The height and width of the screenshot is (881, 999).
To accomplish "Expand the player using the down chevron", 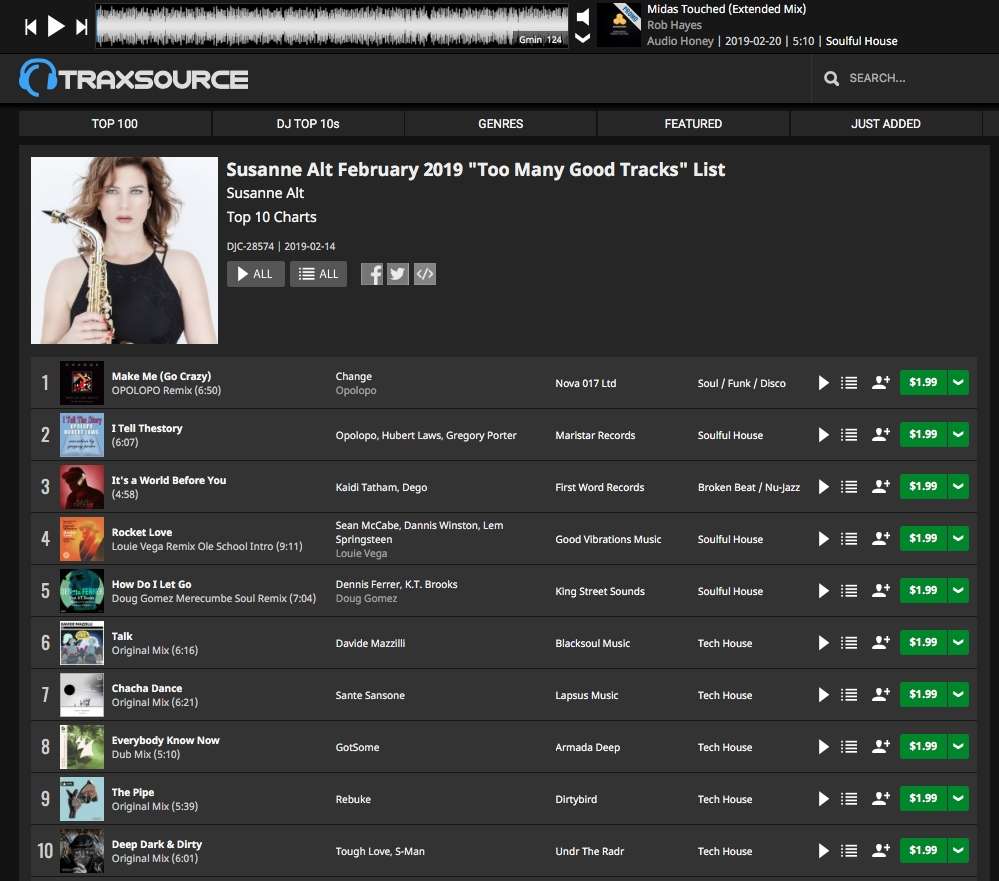I will pyautogui.click(x=582, y=38).
